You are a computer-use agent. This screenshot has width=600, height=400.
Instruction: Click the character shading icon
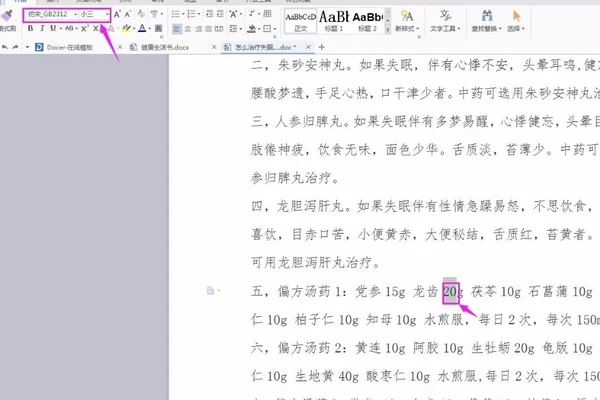158,28
